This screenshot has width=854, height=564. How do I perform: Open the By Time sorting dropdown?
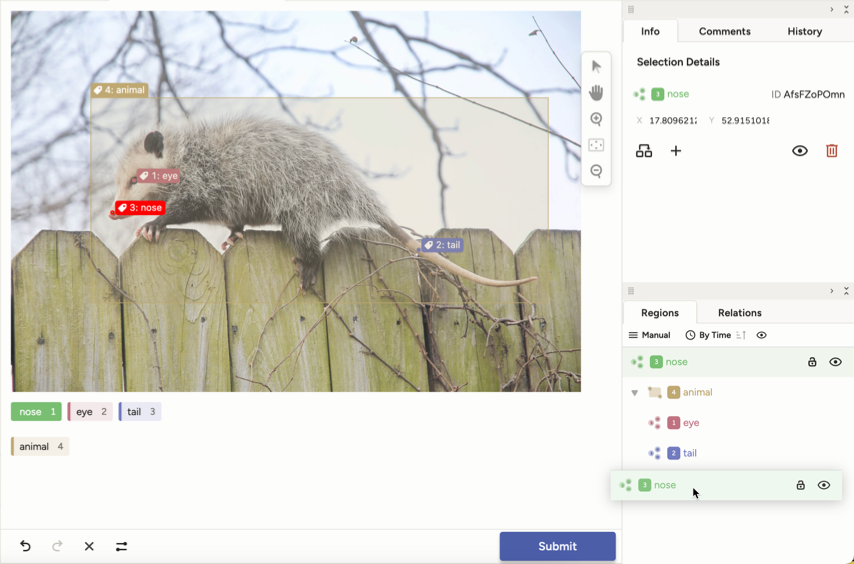(x=708, y=335)
